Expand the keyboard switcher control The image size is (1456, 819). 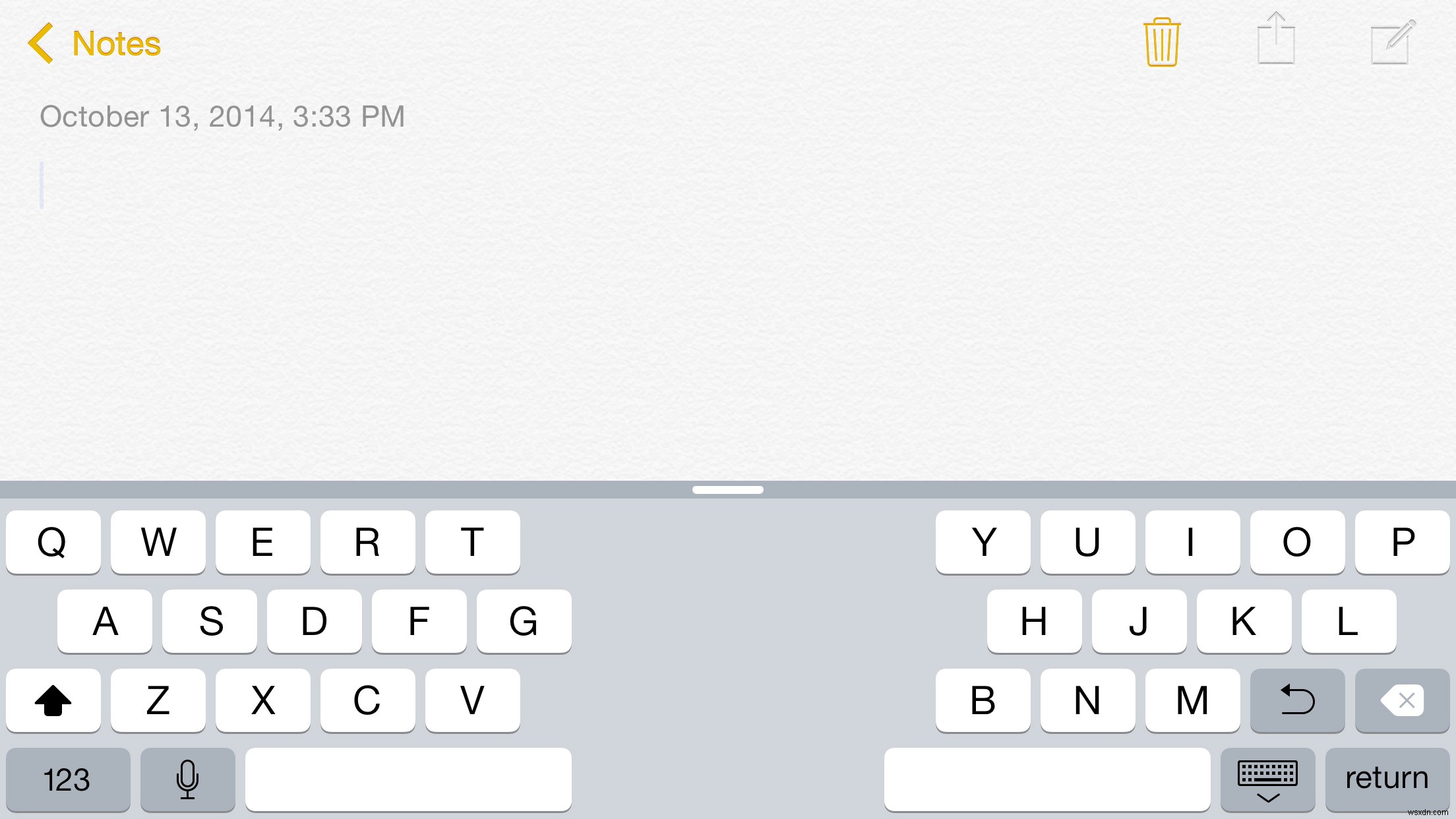click(x=1265, y=778)
